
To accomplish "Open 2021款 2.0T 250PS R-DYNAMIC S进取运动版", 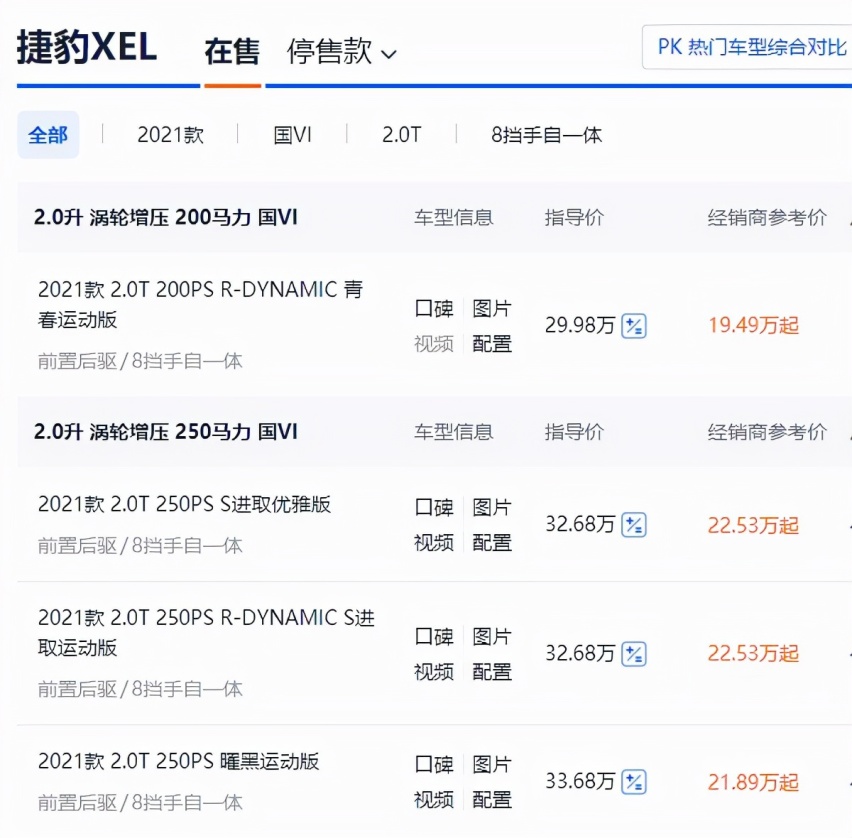I will coord(206,633).
